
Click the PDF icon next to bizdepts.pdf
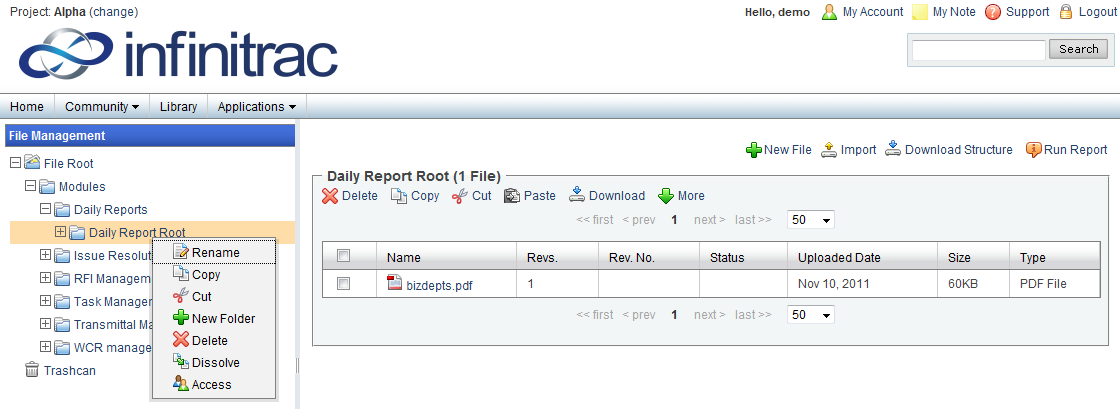pos(394,283)
